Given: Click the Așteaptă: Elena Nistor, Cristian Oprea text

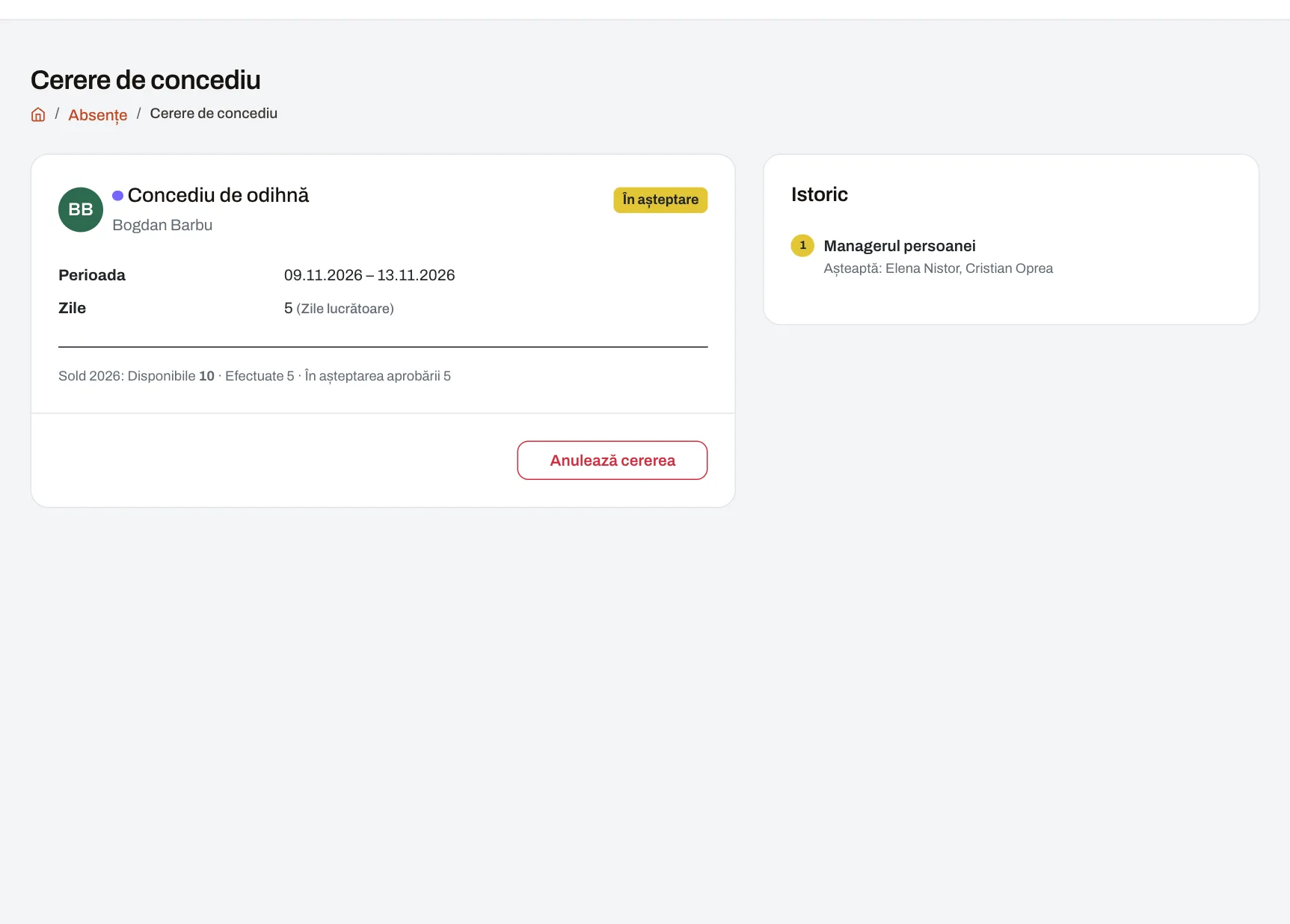Looking at the screenshot, I should coord(939,268).
